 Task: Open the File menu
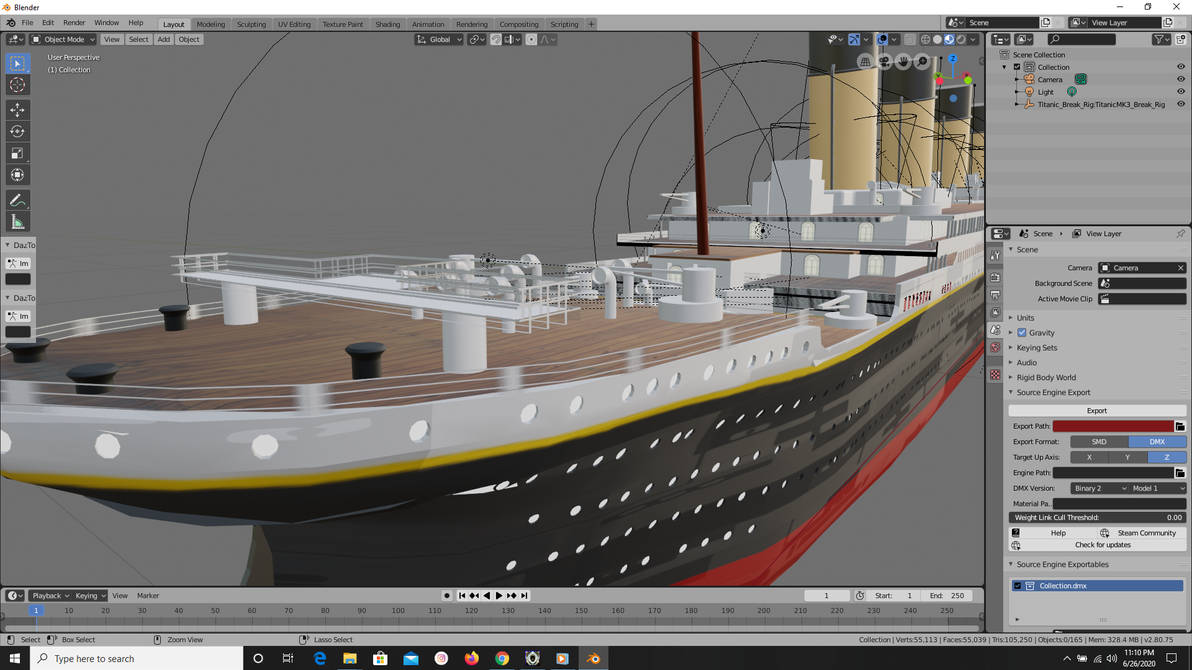coord(27,23)
